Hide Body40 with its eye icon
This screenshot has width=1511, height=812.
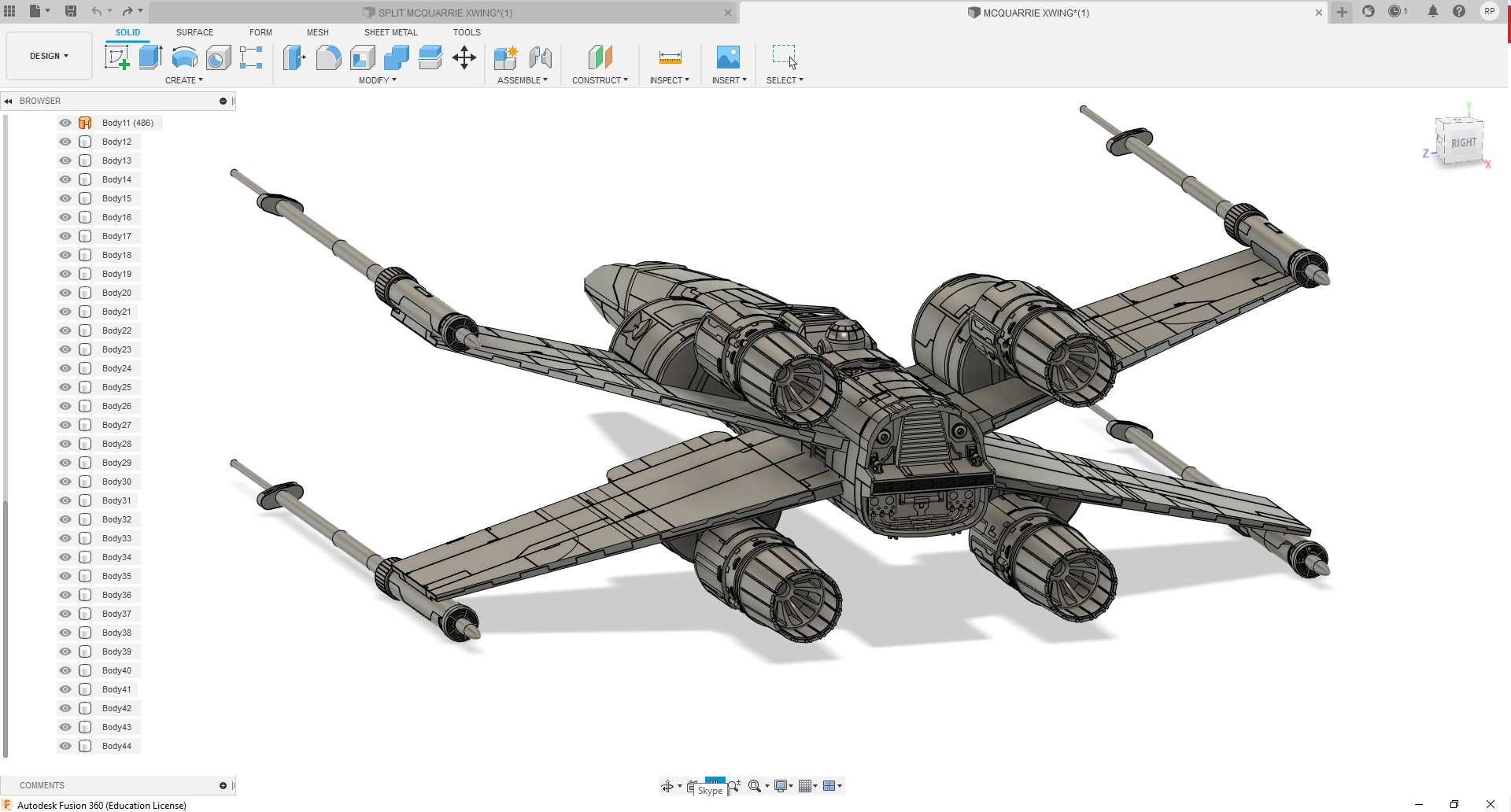click(x=65, y=670)
